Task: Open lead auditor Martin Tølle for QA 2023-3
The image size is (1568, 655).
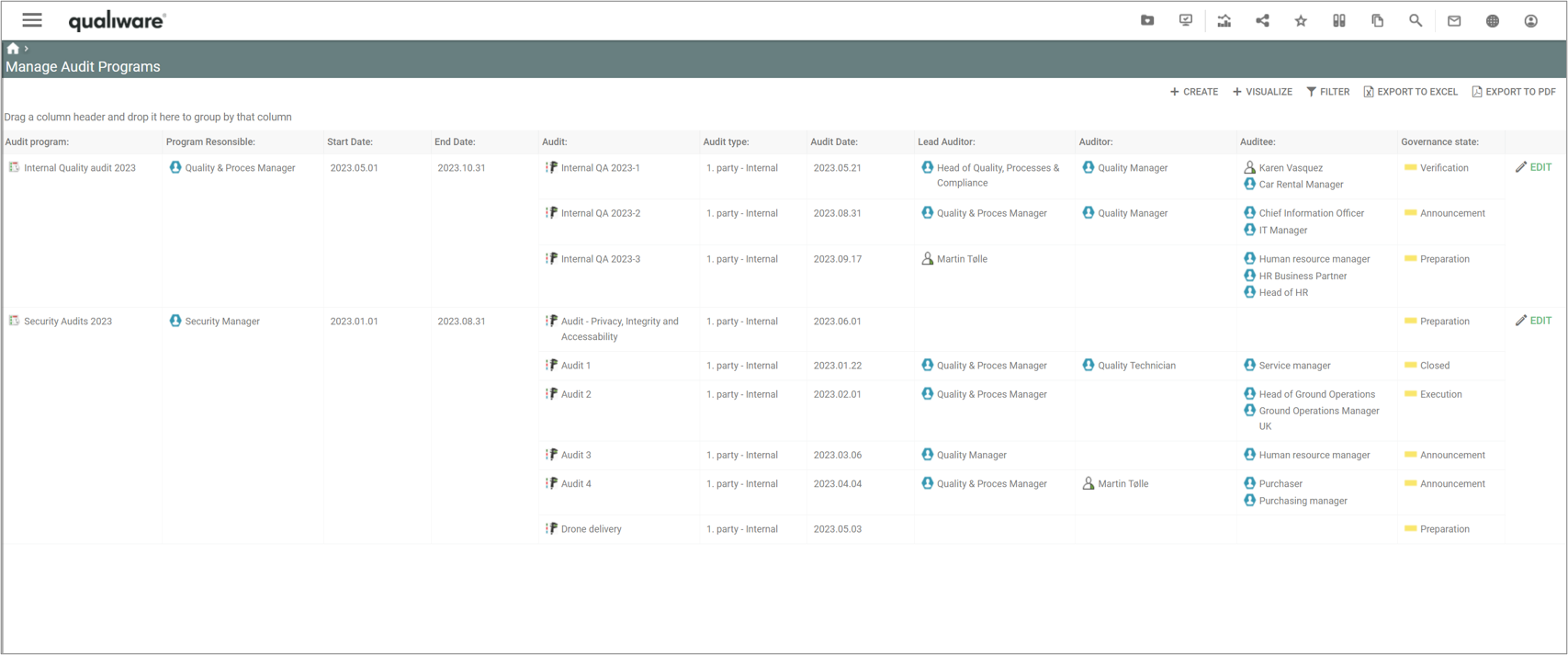Action: click(962, 259)
